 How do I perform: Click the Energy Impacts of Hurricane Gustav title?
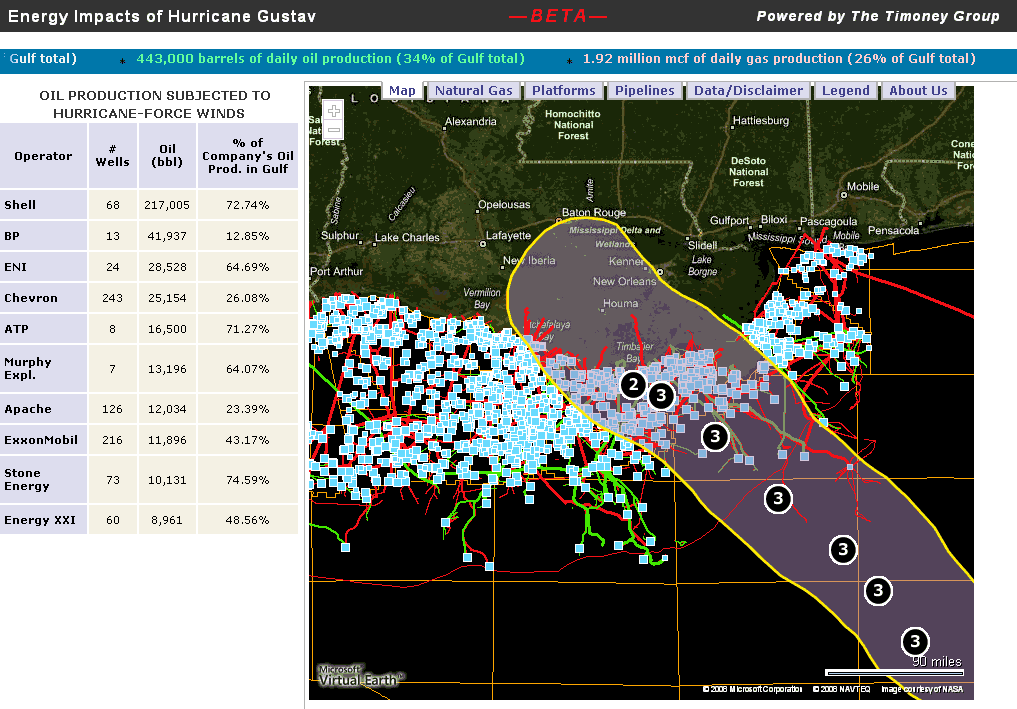click(x=162, y=16)
